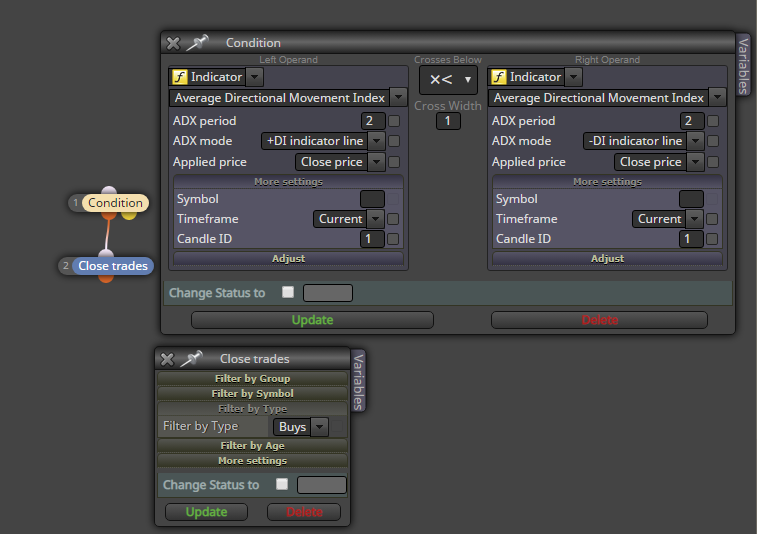Click the top input connector of Condition node

[109, 191]
